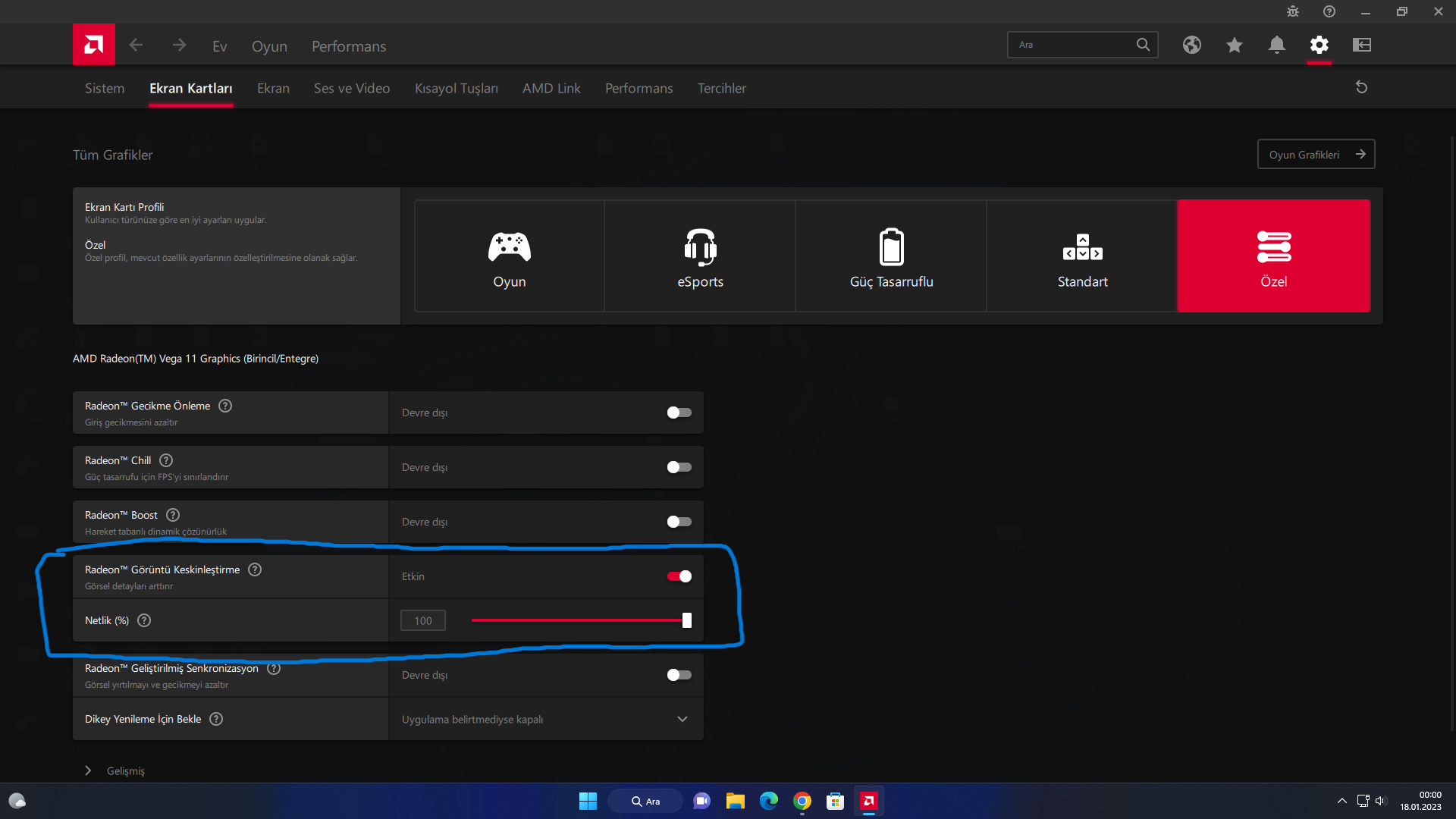Image resolution: width=1456 pixels, height=819 pixels.
Task: Click the Netlik slider handle
Action: coord(687,620)
